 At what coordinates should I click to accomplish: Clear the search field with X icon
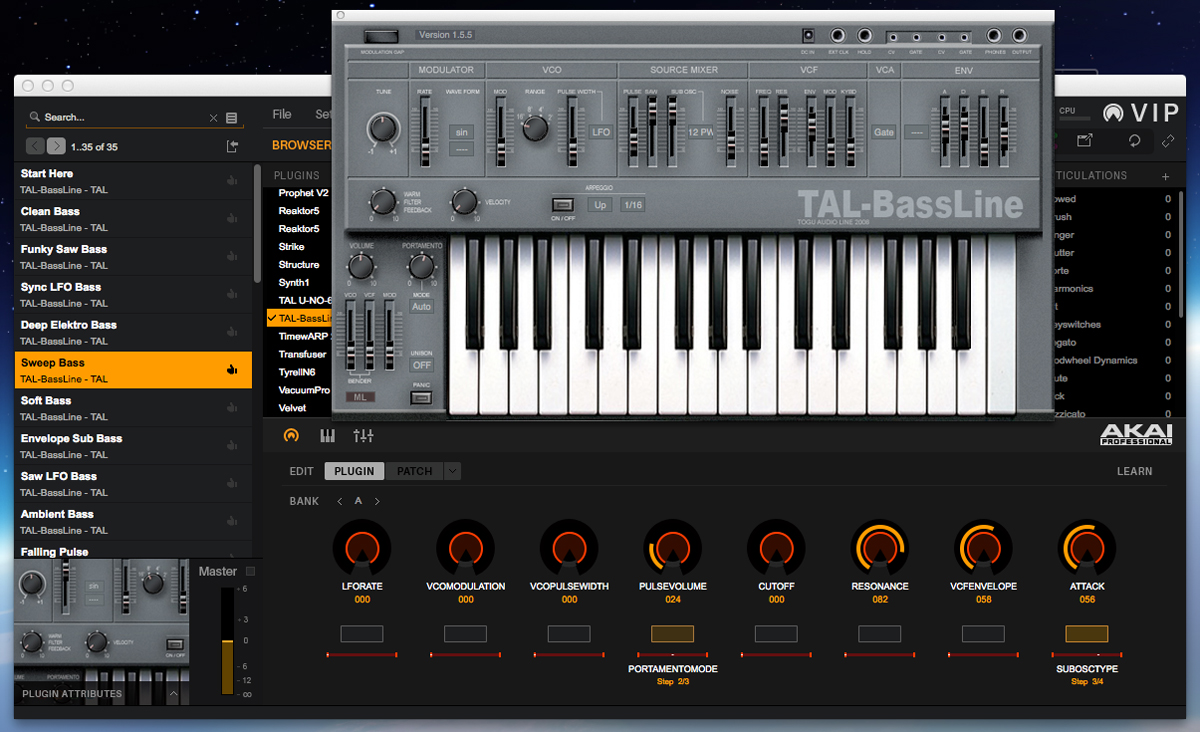pos(213,118)
